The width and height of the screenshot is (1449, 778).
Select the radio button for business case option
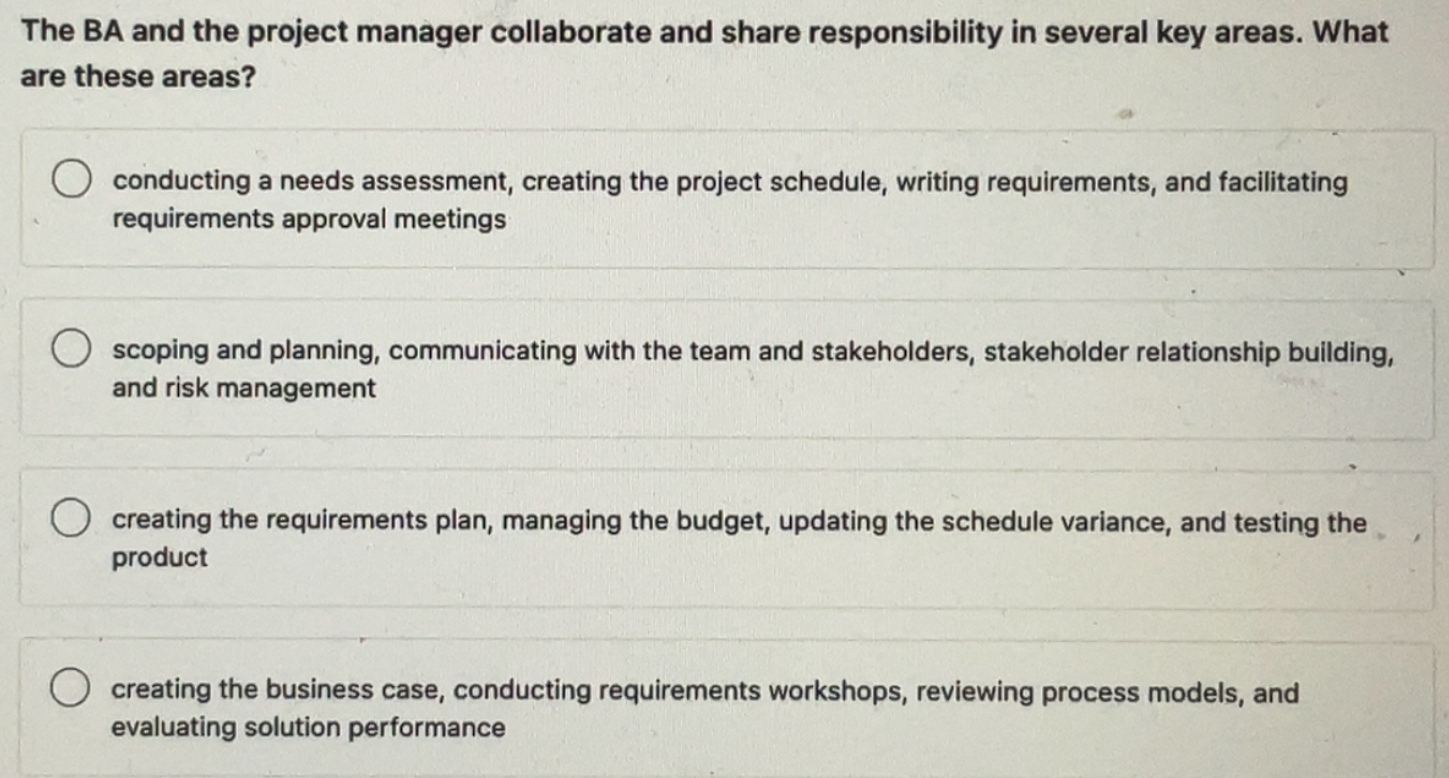tap(68, 688)
